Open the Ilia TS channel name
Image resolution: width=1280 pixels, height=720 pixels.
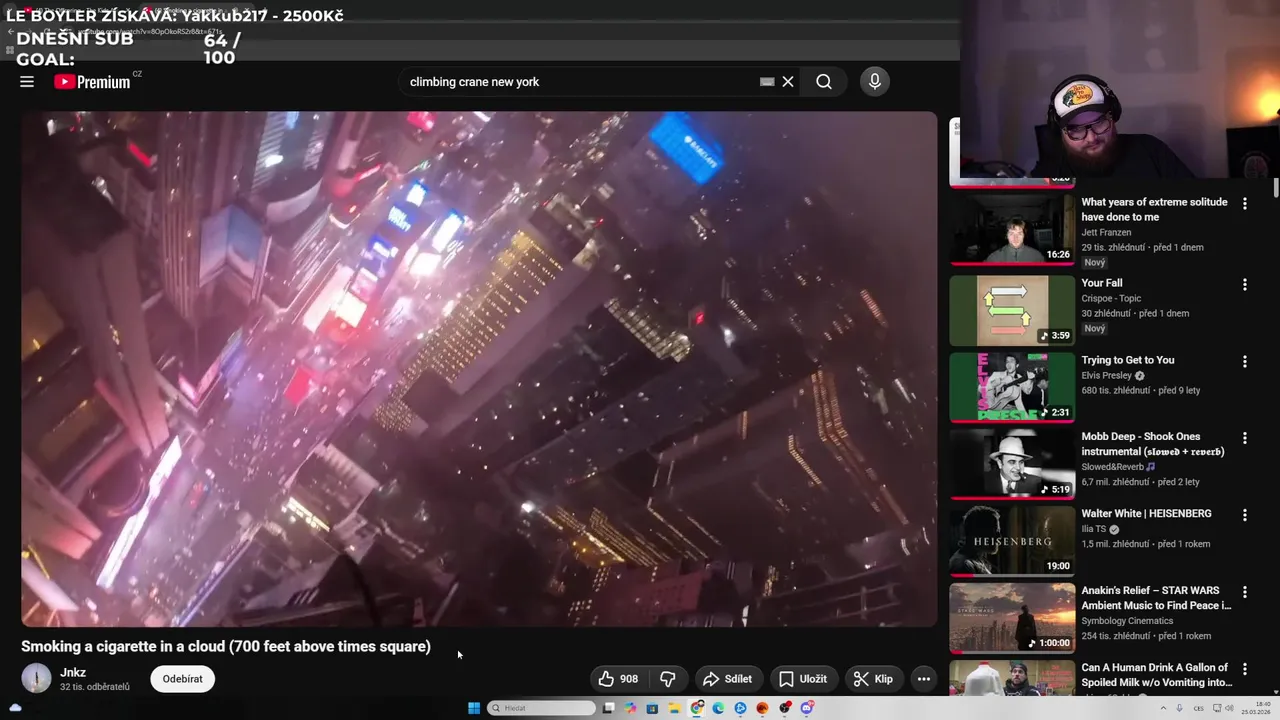(1093, 530)
